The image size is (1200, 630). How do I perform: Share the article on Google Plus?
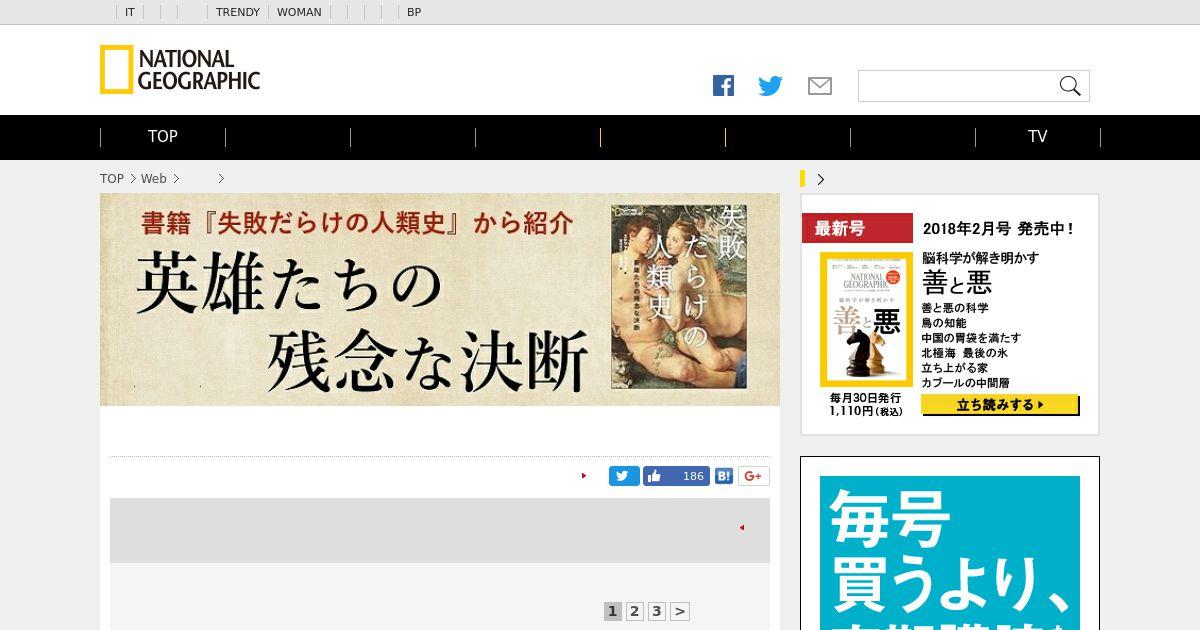coord(754,476)
